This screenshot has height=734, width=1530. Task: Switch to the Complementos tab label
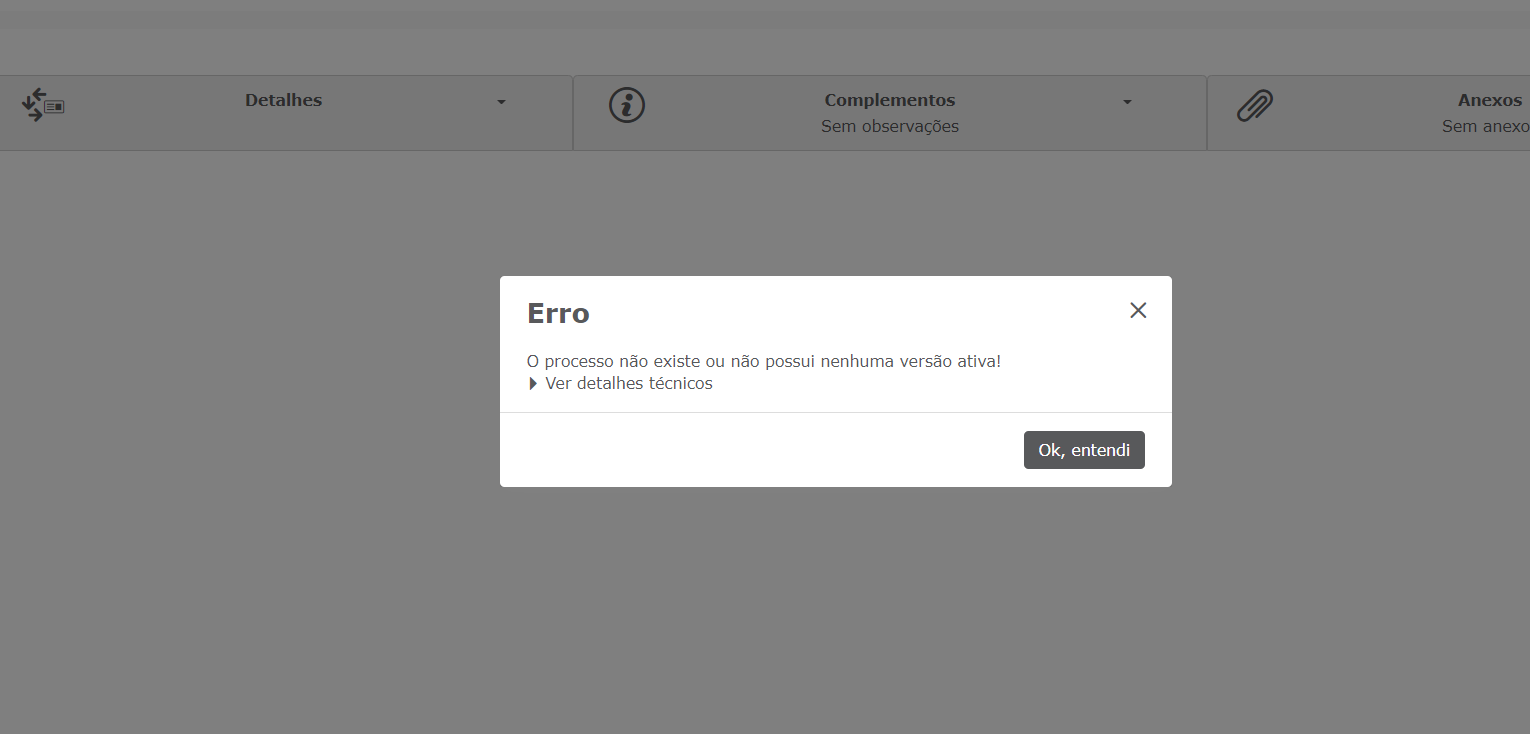(889, 100)
